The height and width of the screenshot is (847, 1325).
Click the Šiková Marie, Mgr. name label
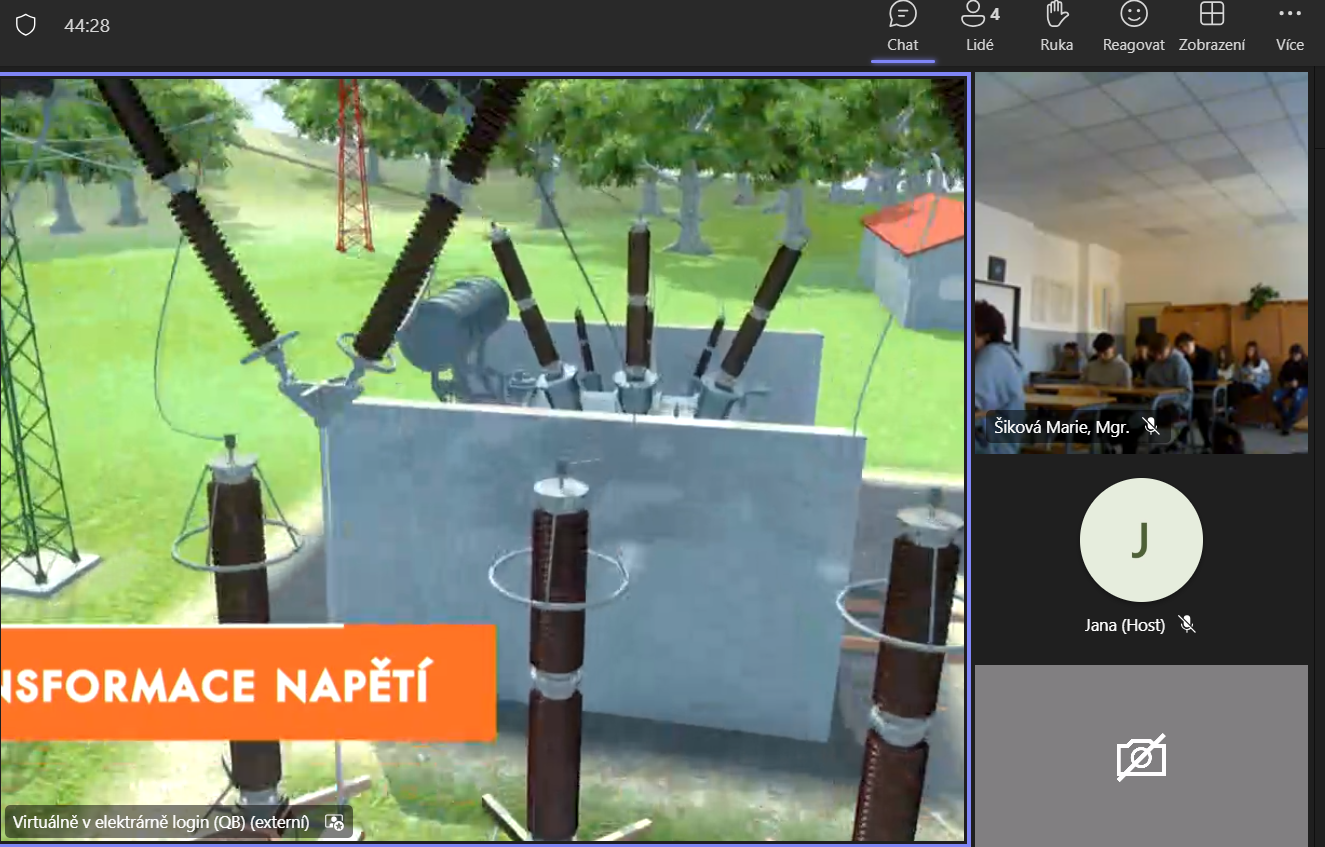click(x=1062, y=427)
